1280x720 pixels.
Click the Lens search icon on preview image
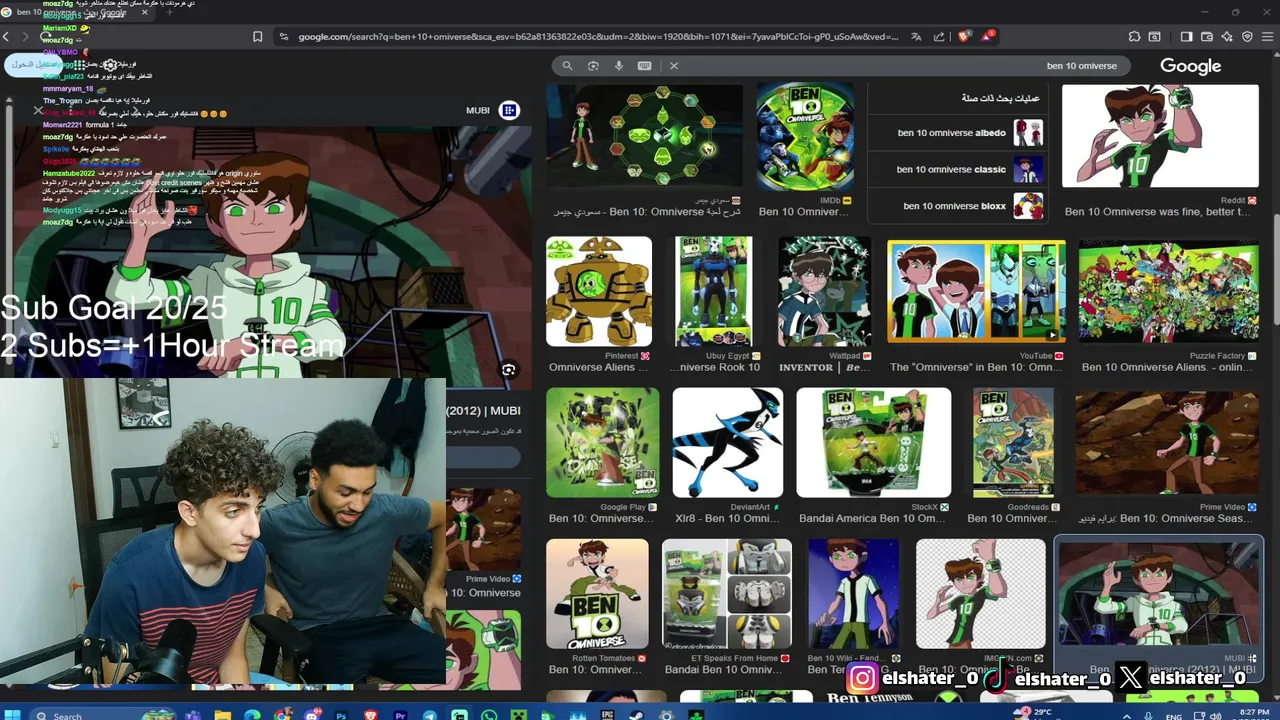[508, 371]
